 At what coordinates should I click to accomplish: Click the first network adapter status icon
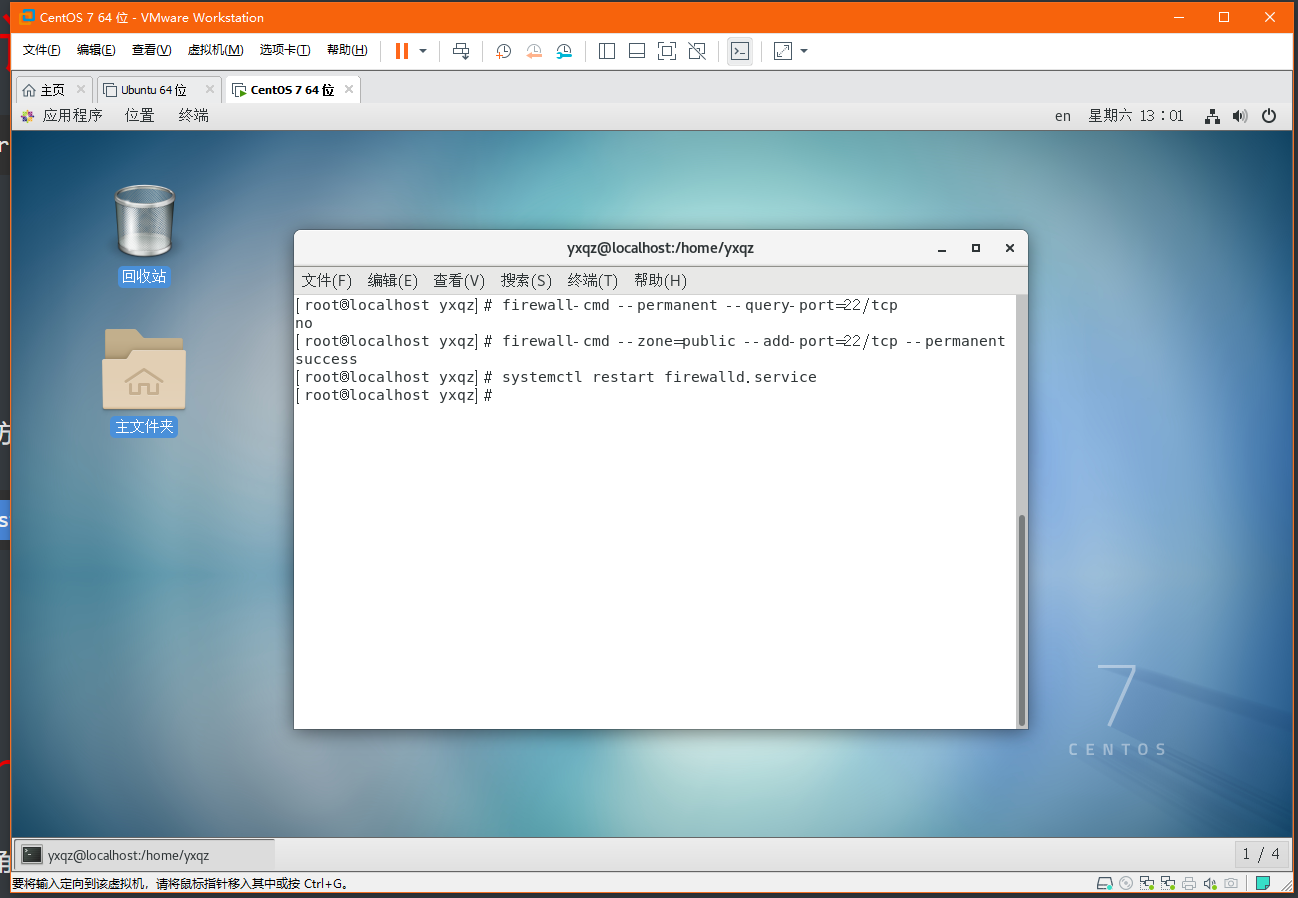tap(1147, 884)
